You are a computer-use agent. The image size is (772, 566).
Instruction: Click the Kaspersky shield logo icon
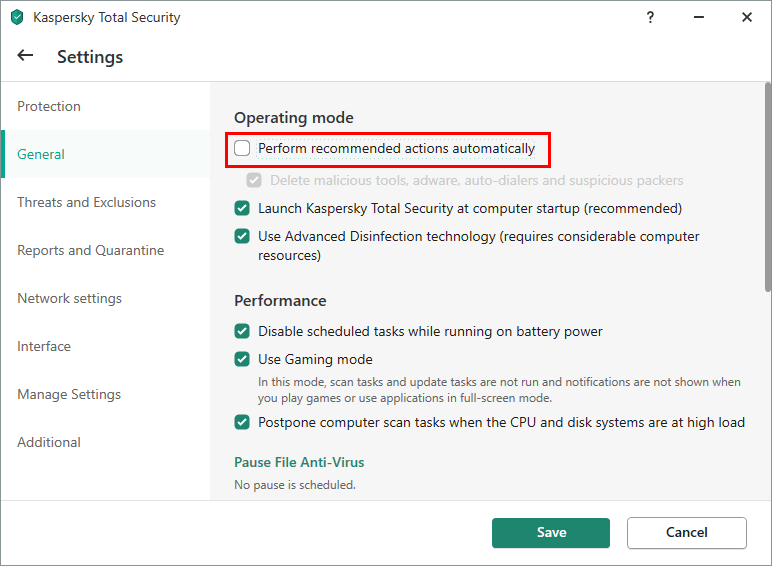17,17
